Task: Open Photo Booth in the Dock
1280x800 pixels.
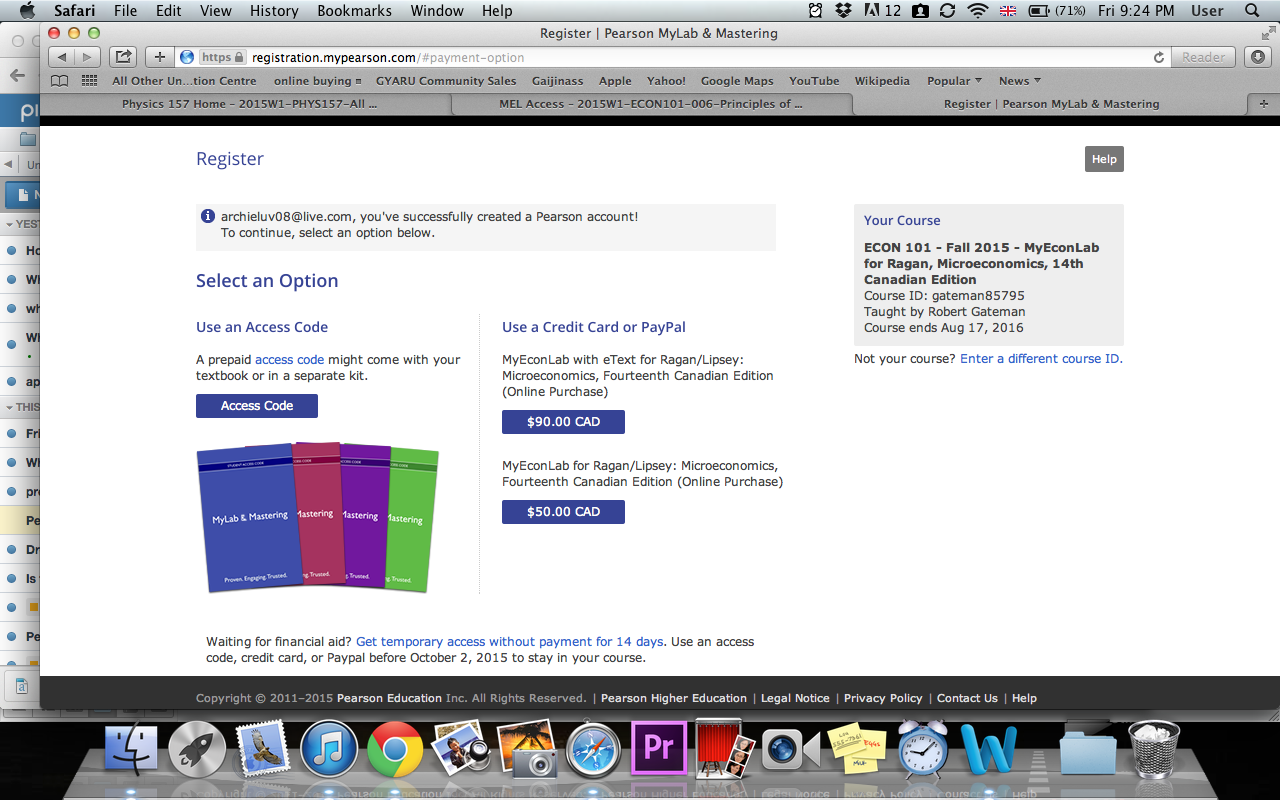Action: pyautogui.click(x=725, y=751)
